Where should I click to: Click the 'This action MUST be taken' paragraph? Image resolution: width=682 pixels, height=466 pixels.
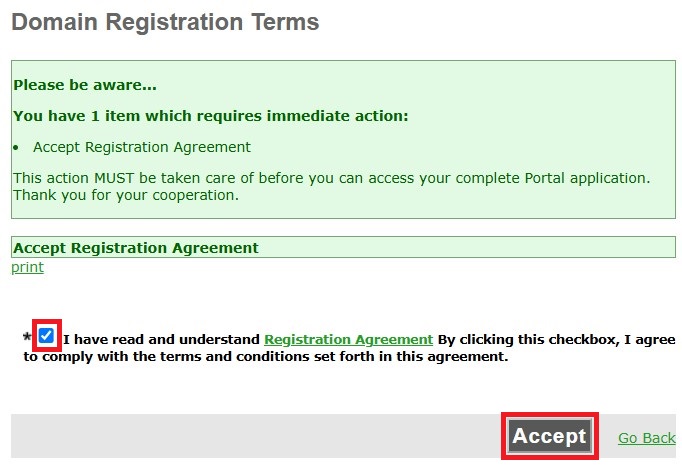click(331, 178)
